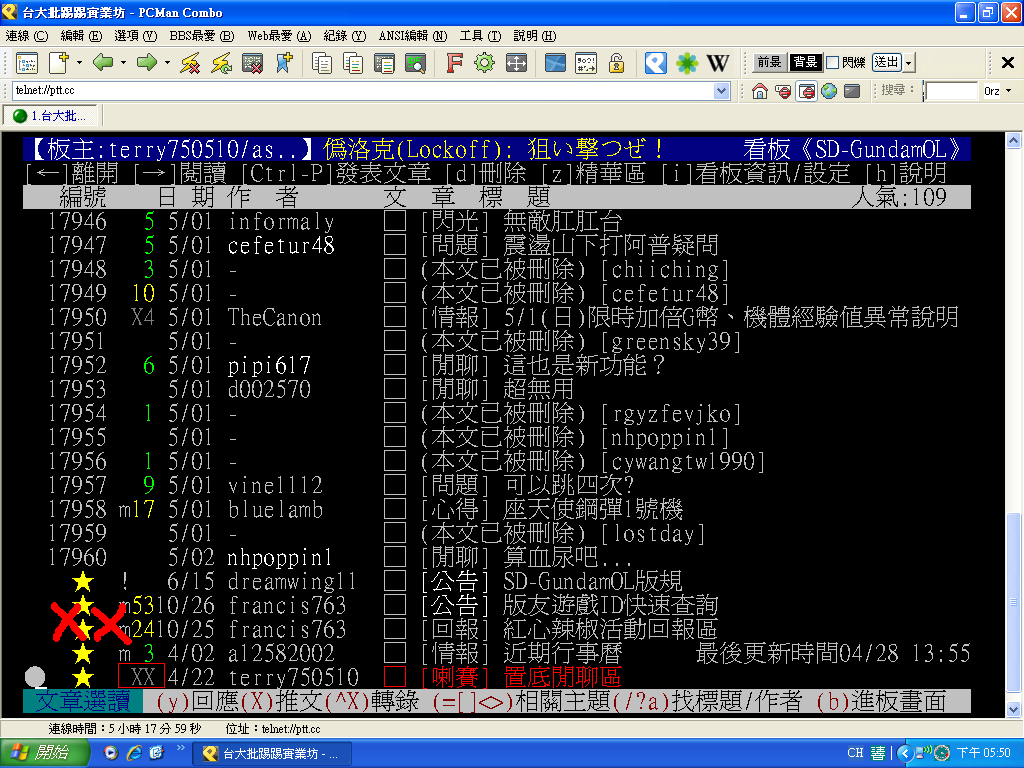Click the colored ANSI copy icon
The image size is (1024, 768).
tap(353, 63)
